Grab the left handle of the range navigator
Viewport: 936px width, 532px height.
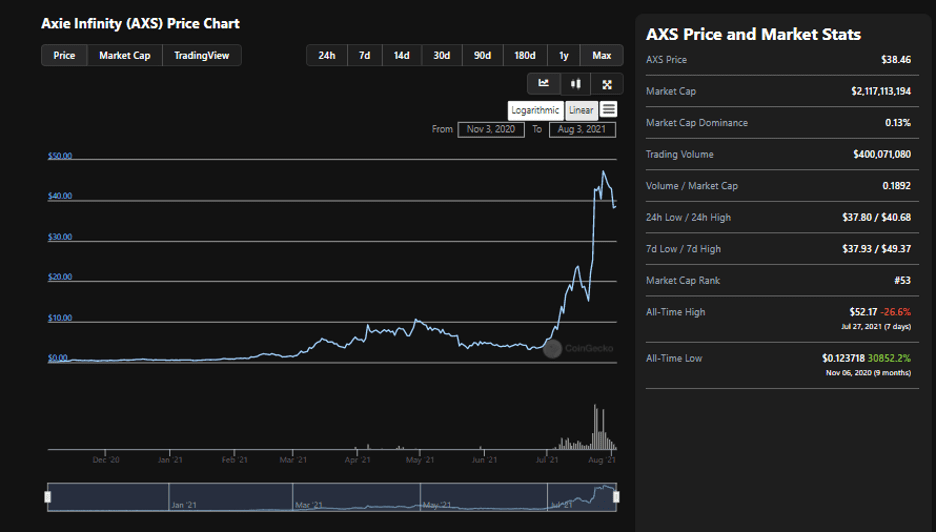(x=48, y=496)
